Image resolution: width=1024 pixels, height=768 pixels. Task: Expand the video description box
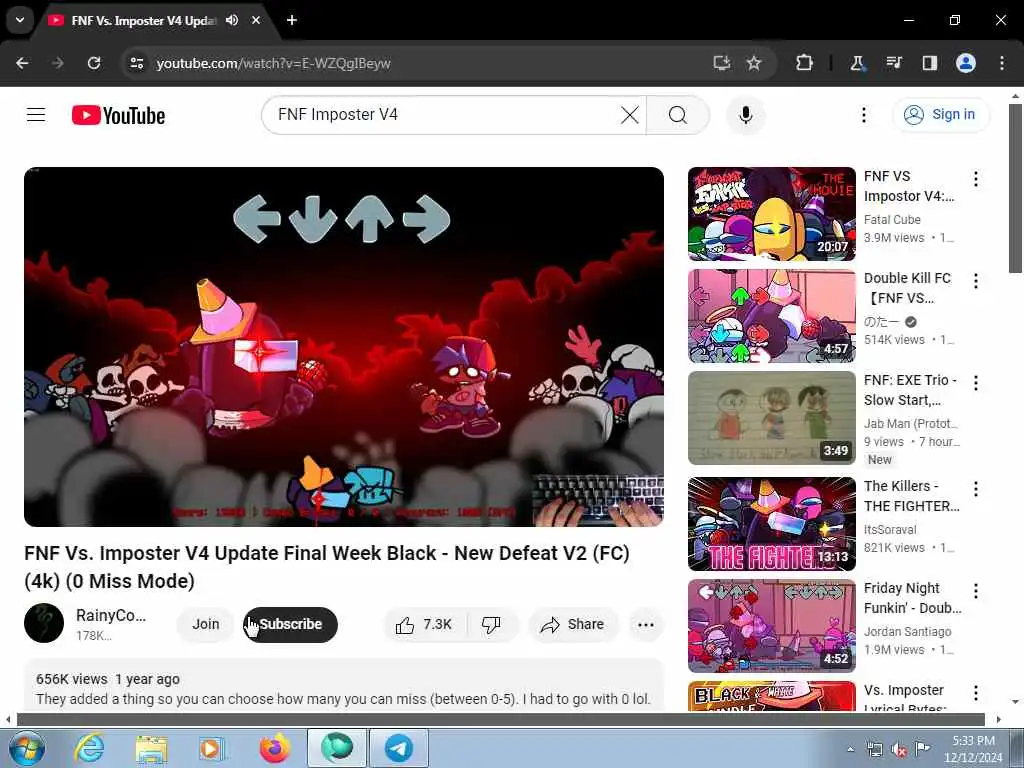pyautogui.click(x=344, y=686)
